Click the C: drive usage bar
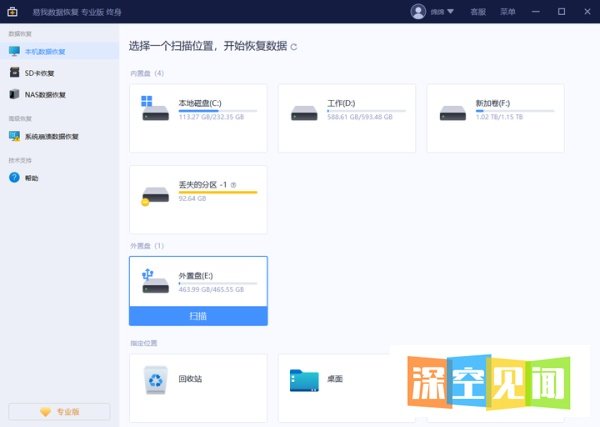This screenshot has width=600, height=427. click(218, 111)
